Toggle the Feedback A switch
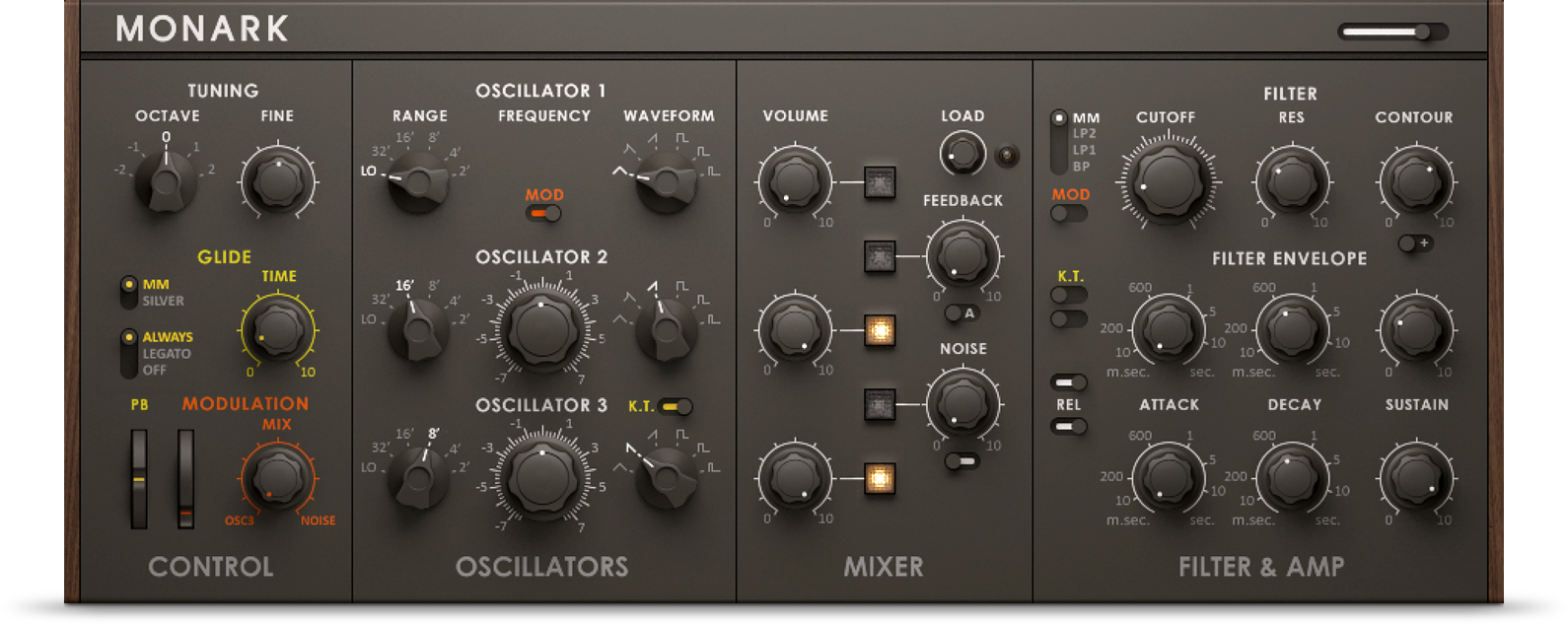Screen dimensions: 1568x625 [961, 313]
